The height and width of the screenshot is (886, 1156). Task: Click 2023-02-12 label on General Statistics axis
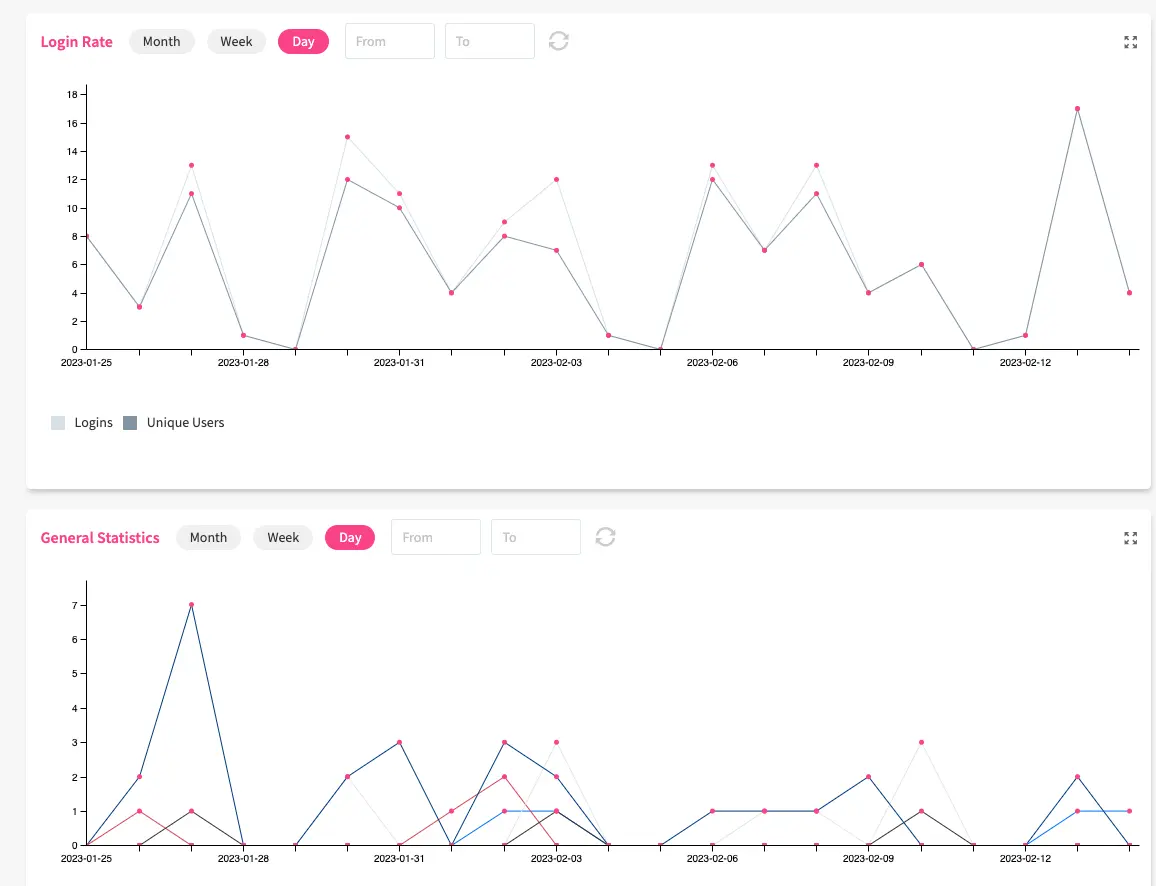tap(1025, 859)
